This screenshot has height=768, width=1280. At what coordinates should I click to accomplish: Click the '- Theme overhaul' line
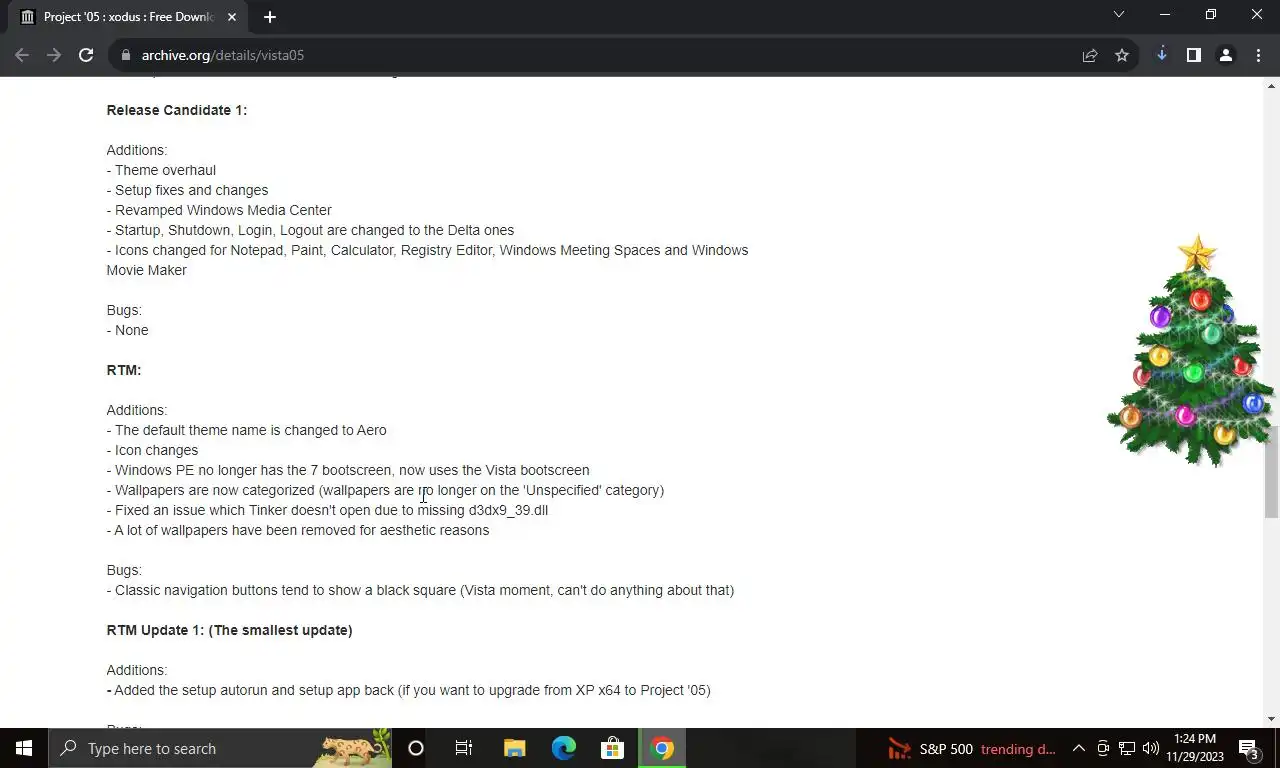point(161,170)
